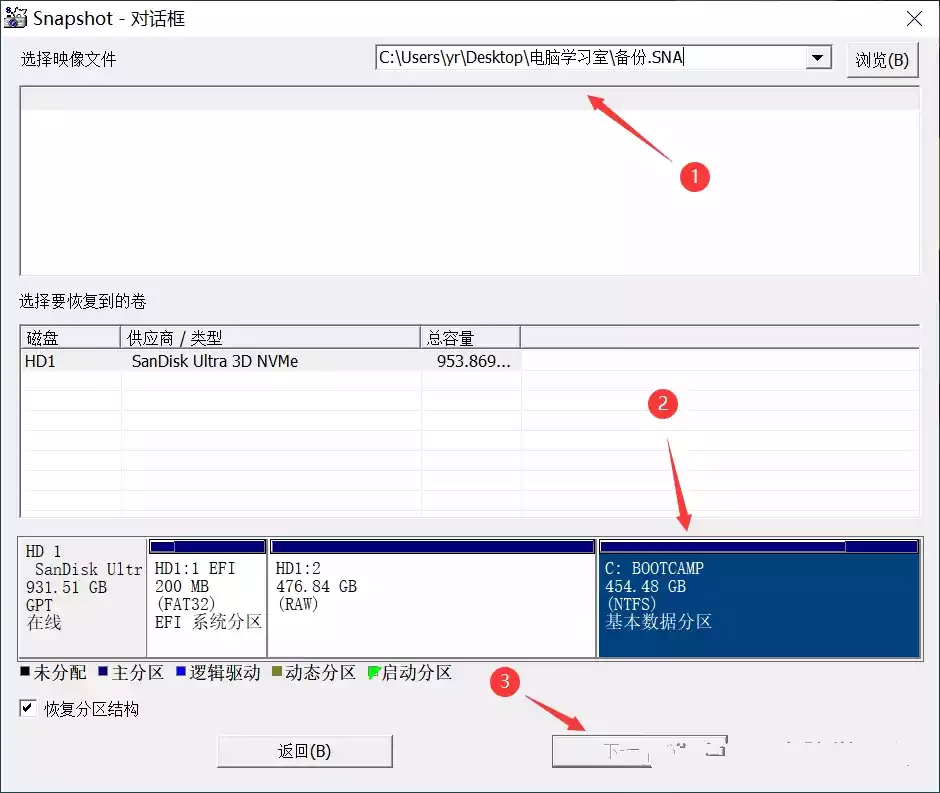The width and height of the screenshot is (940, 793).
Task: Click the Snapshot app icon in title bar
Action: pyautogui.click(x=16, y=19)
